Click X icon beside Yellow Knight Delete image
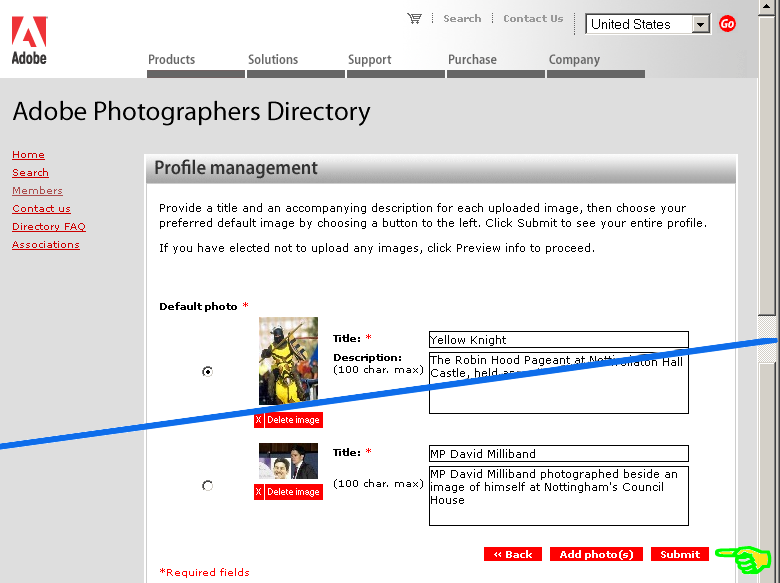 (x=258, y=420)
